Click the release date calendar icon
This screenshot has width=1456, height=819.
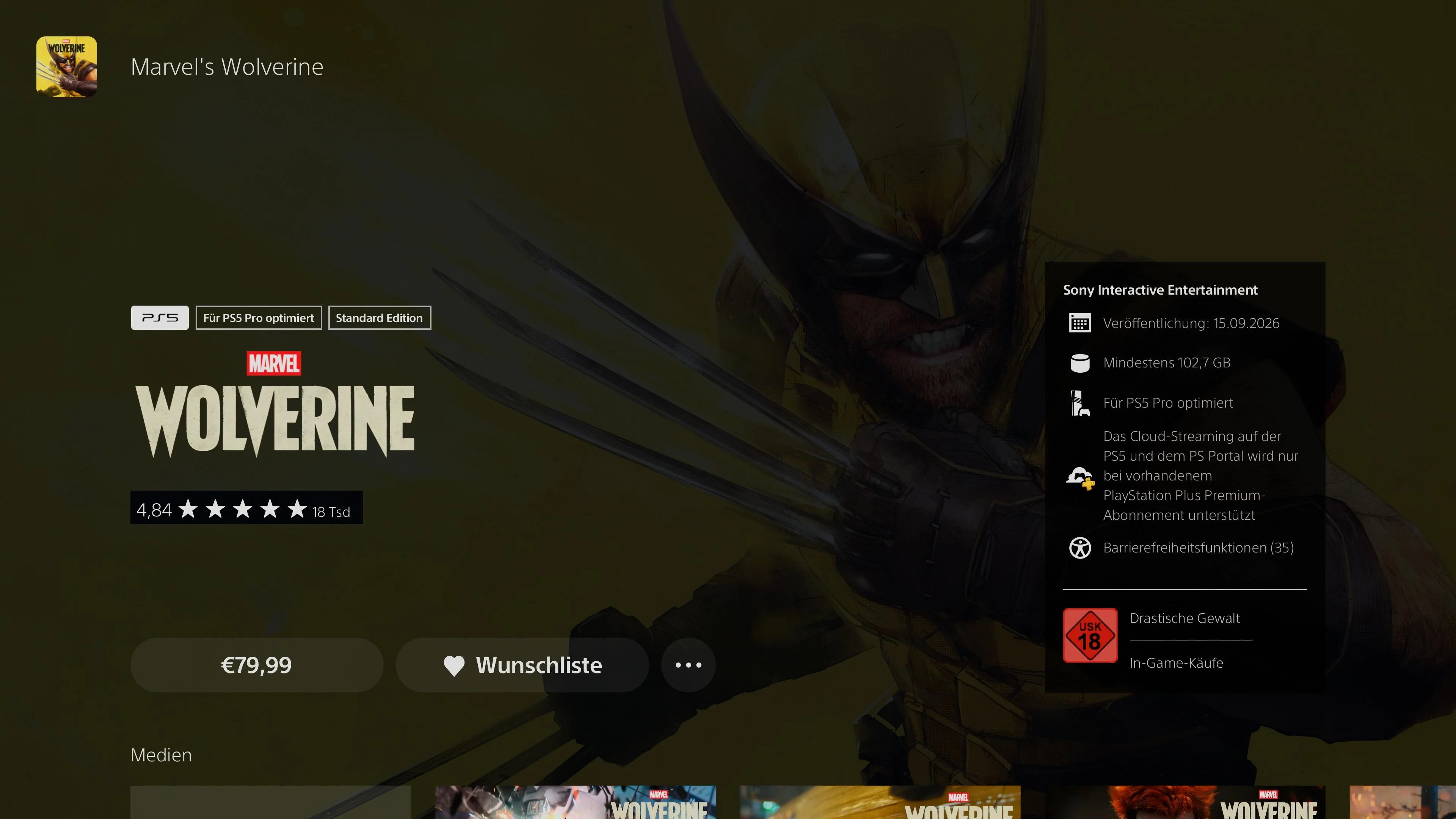(1079, 323)
